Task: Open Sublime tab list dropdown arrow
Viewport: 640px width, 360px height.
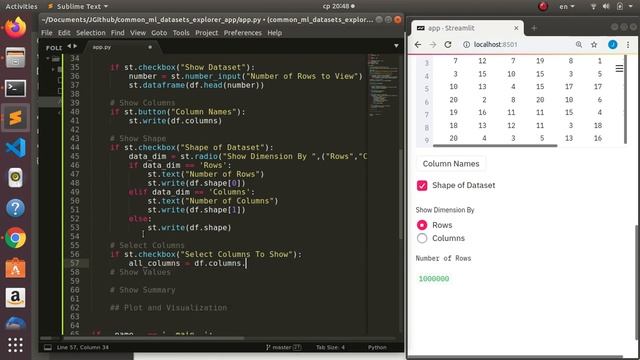Action: point(396,46)
